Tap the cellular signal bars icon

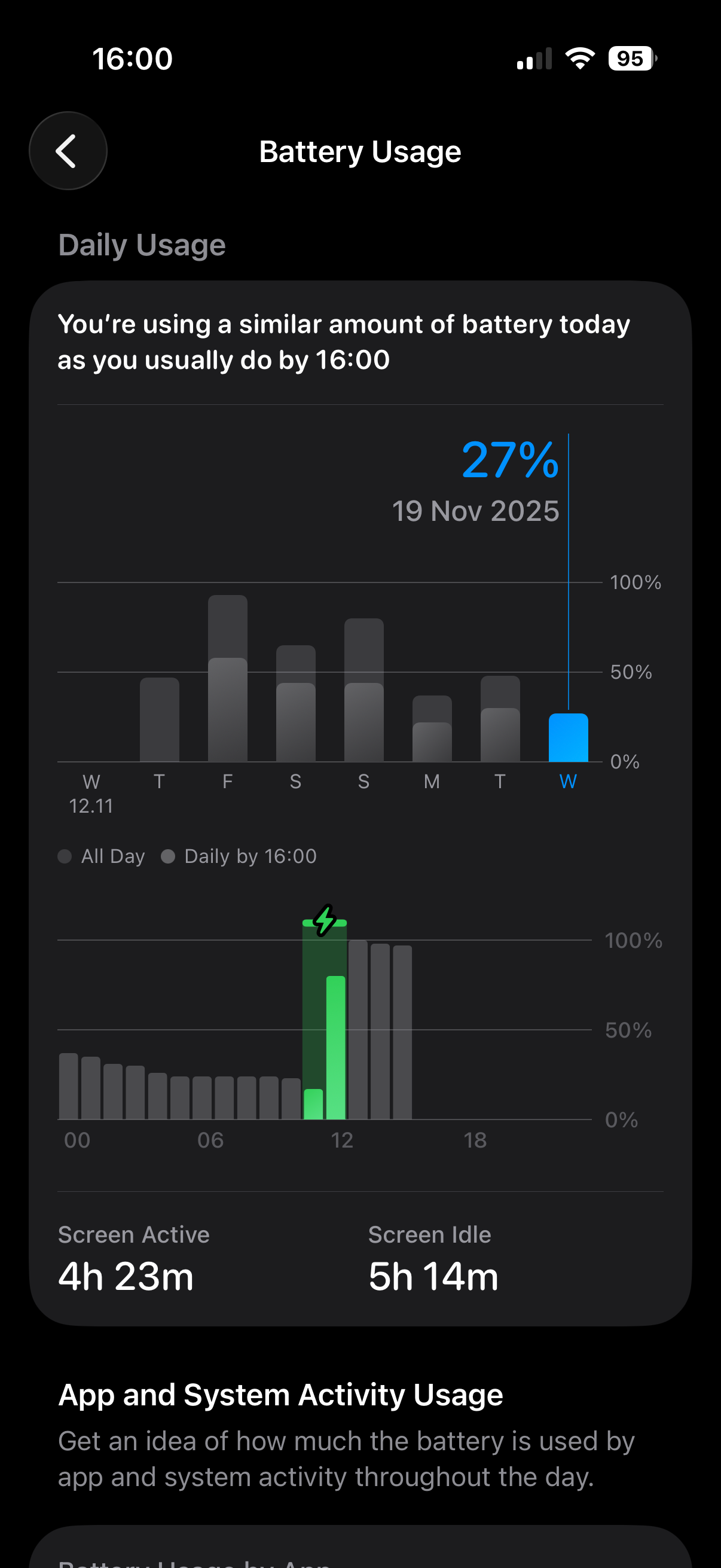[x=534, y=59]
